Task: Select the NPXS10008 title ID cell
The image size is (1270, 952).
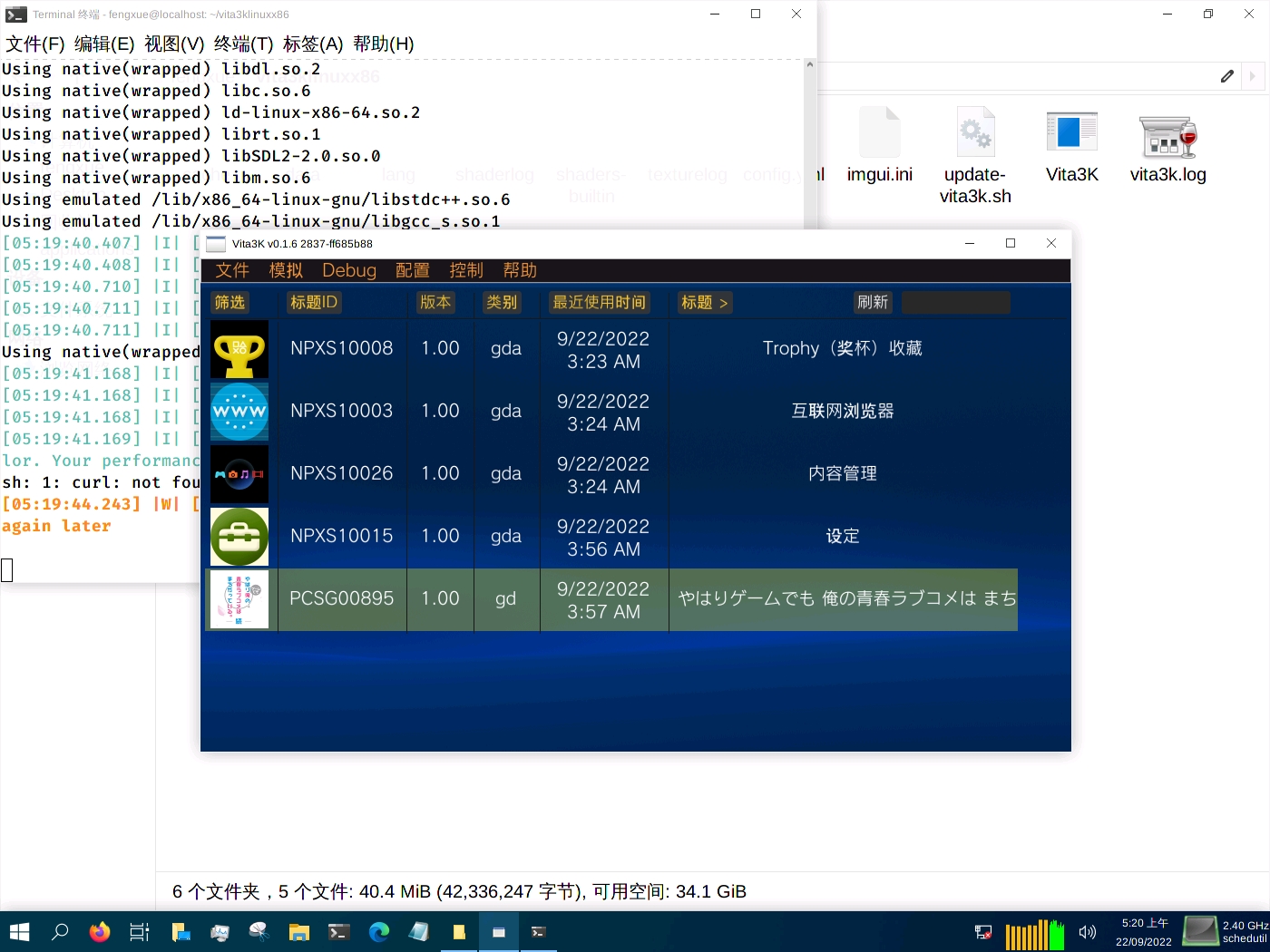Action: coord(342,348)
